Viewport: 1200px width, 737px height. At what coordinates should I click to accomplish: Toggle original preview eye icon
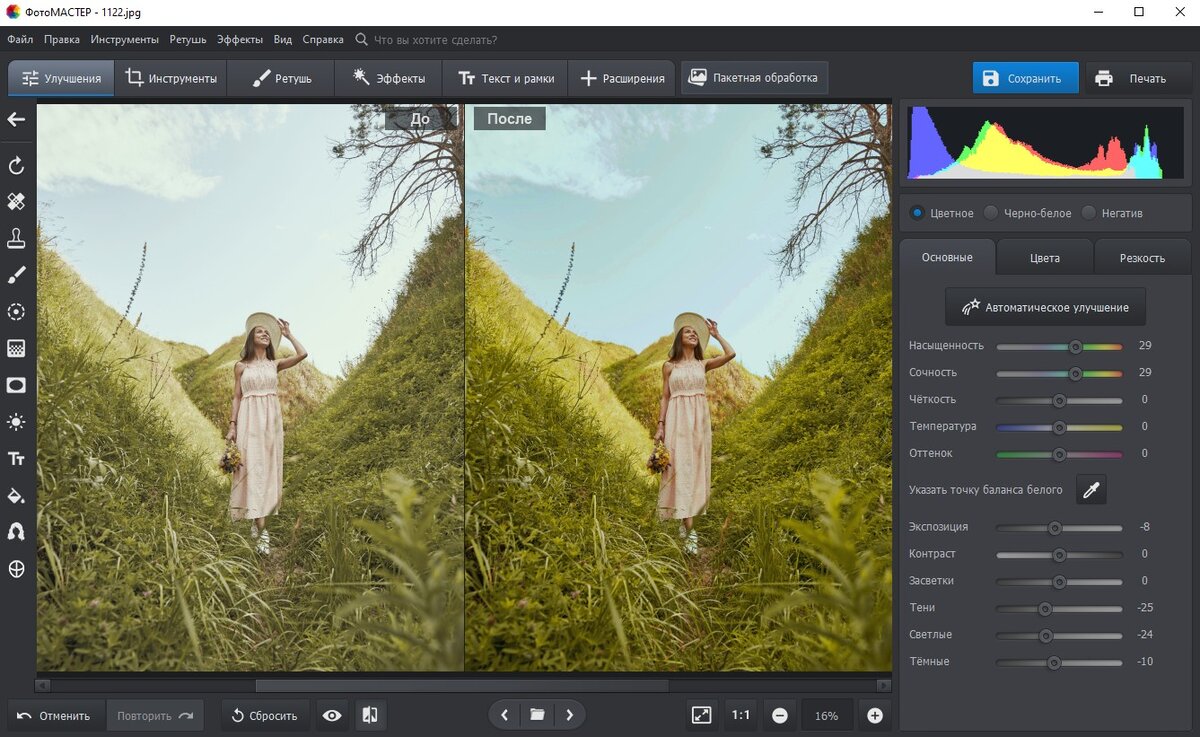coord(332,715)
